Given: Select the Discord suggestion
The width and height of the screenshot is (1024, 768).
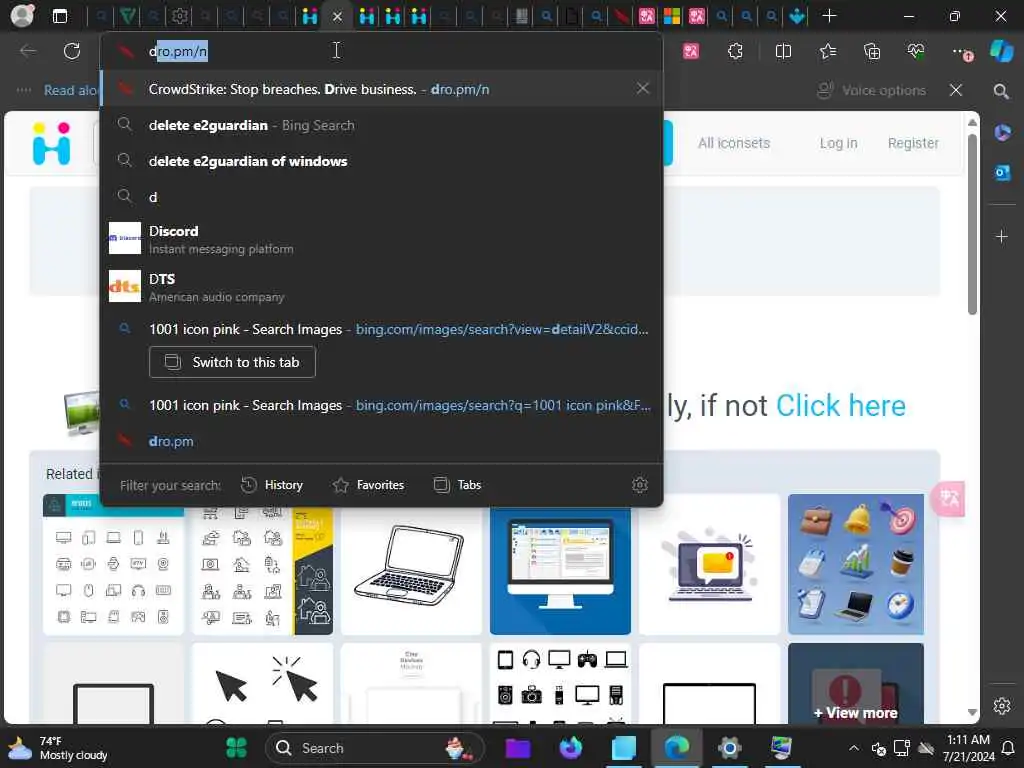Looking at the screenshot, I should tap(381, 238).
